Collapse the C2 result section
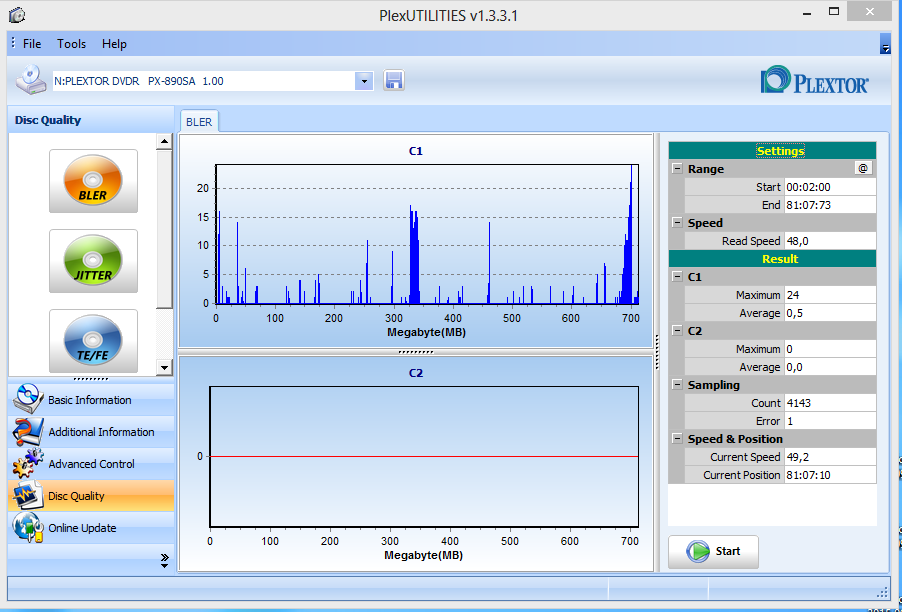902x612 pixels. pyautogui.click(x=677, y=331)
